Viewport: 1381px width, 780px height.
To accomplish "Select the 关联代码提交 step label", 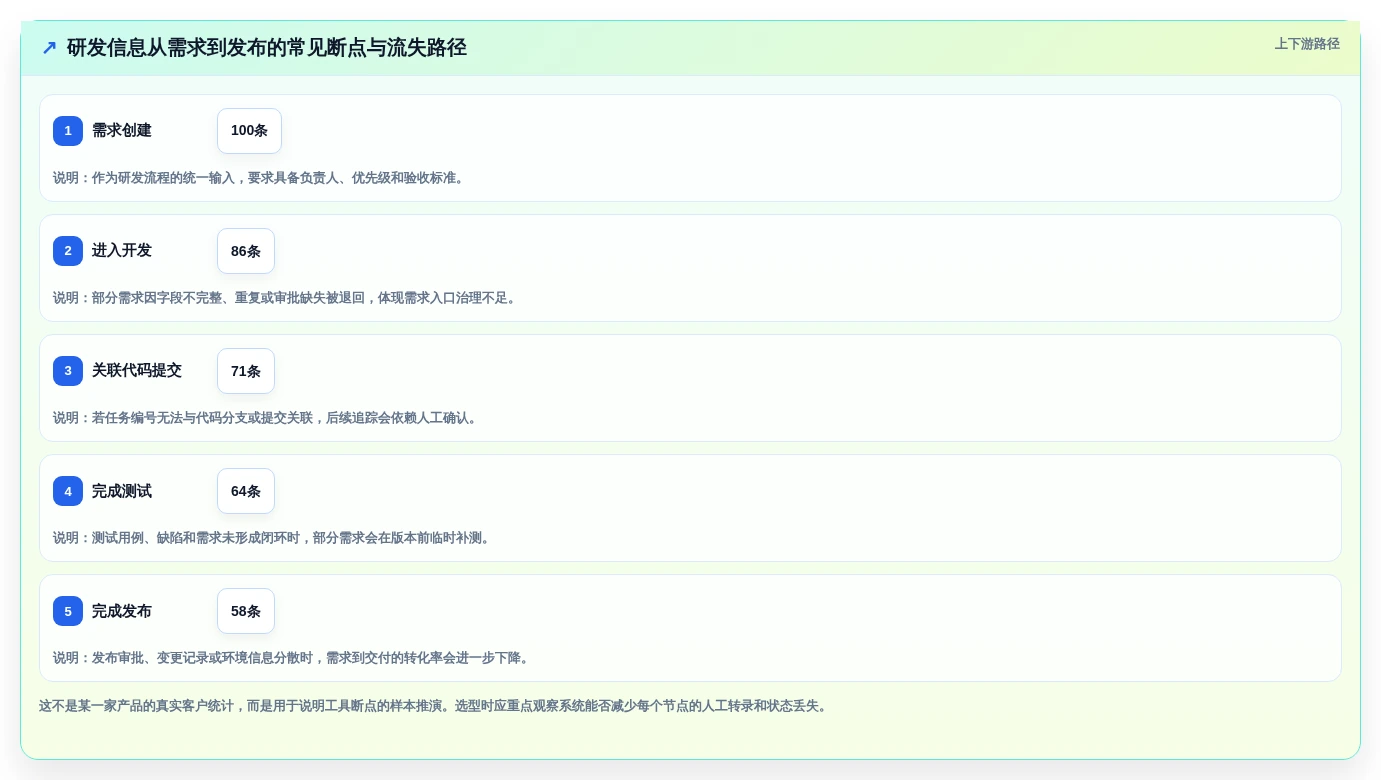I will tap(137, 371).
